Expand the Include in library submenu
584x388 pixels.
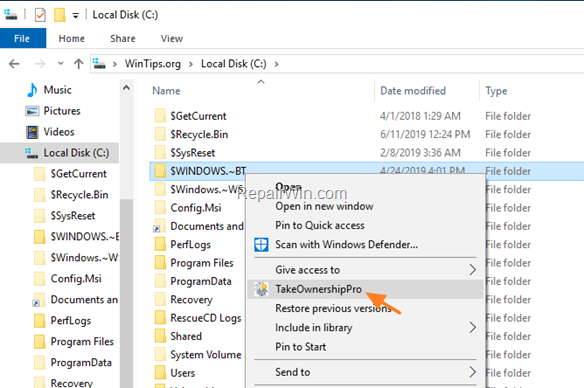click(365, 328)
